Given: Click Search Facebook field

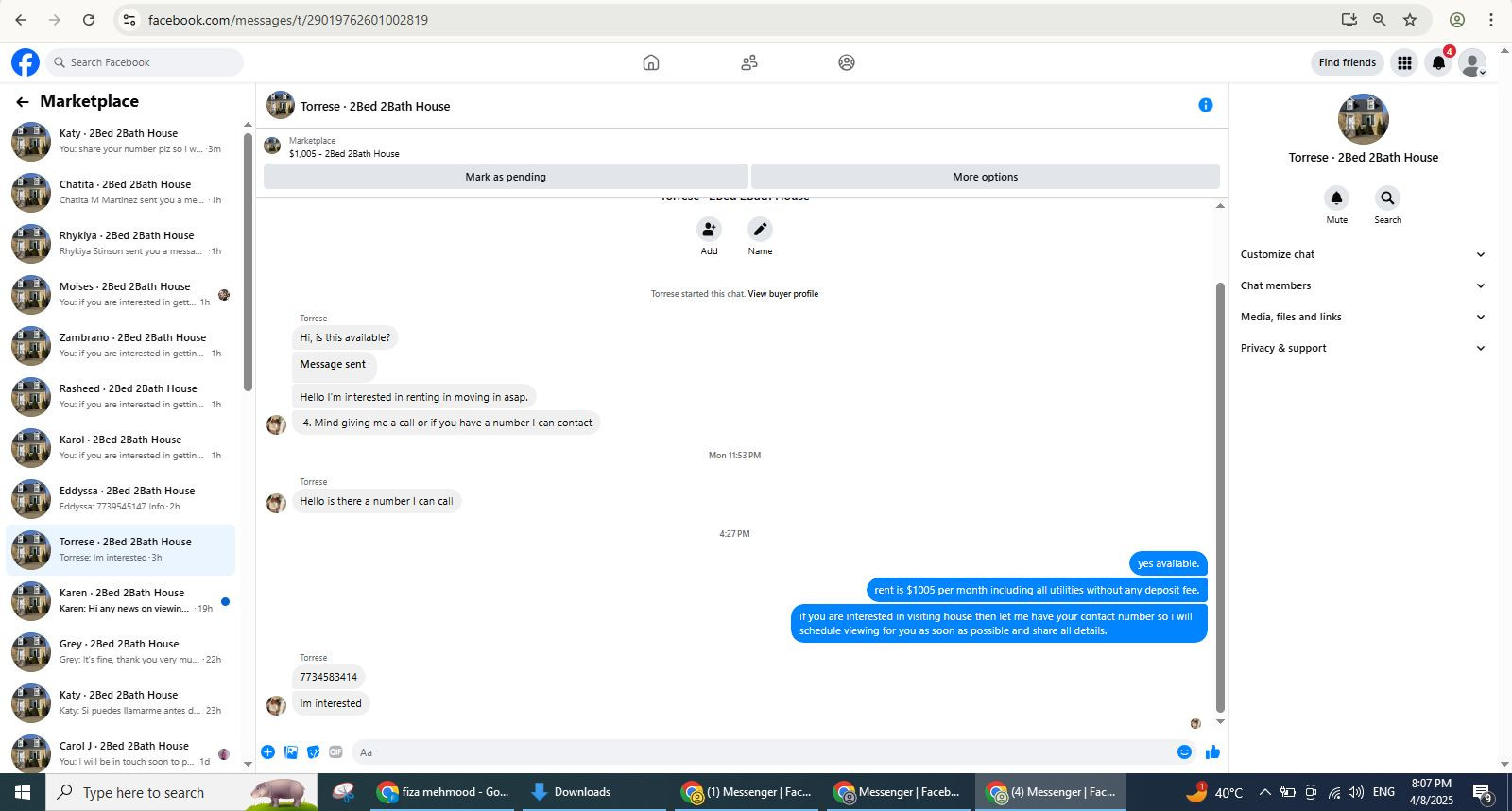Looking at the screenshot, I should 145,62.
